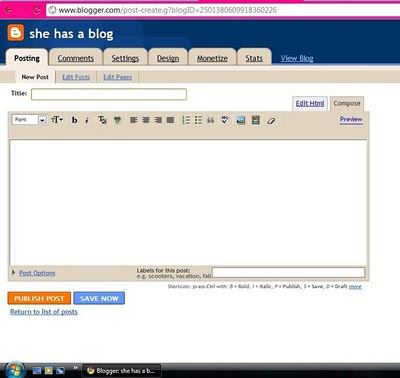Screen dimensions: 400x378
Task: Click the Blogger Chrome taskbar button
Action: click(x=122, y=370)
